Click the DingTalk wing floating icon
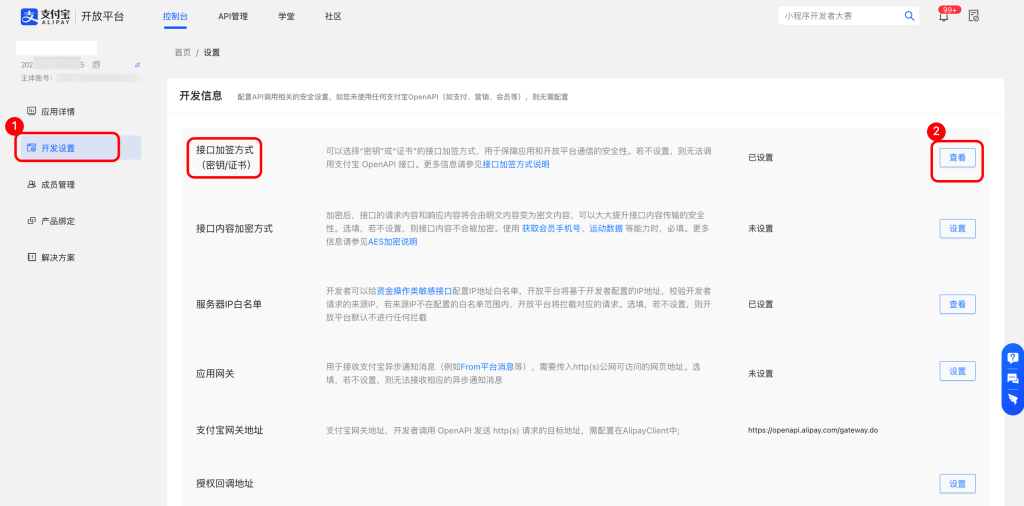Screen dimensions: 1024x506 [x=1012, y=399]
